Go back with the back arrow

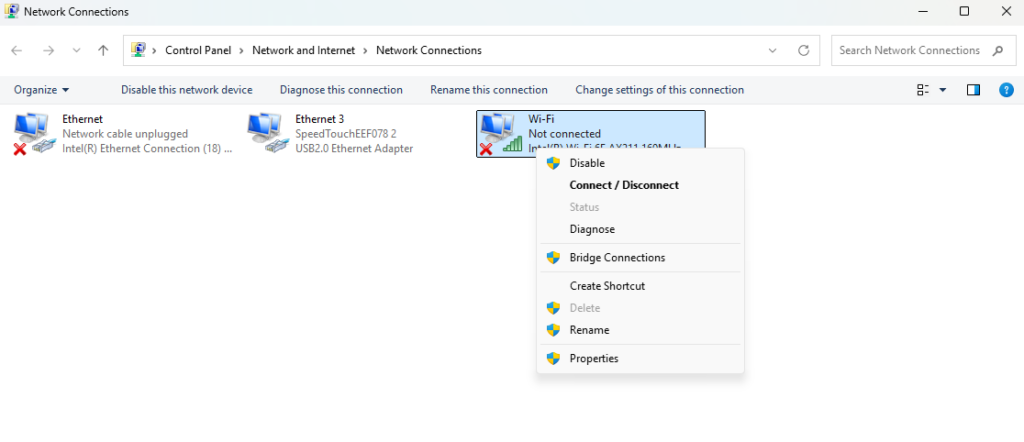(17, 50)
